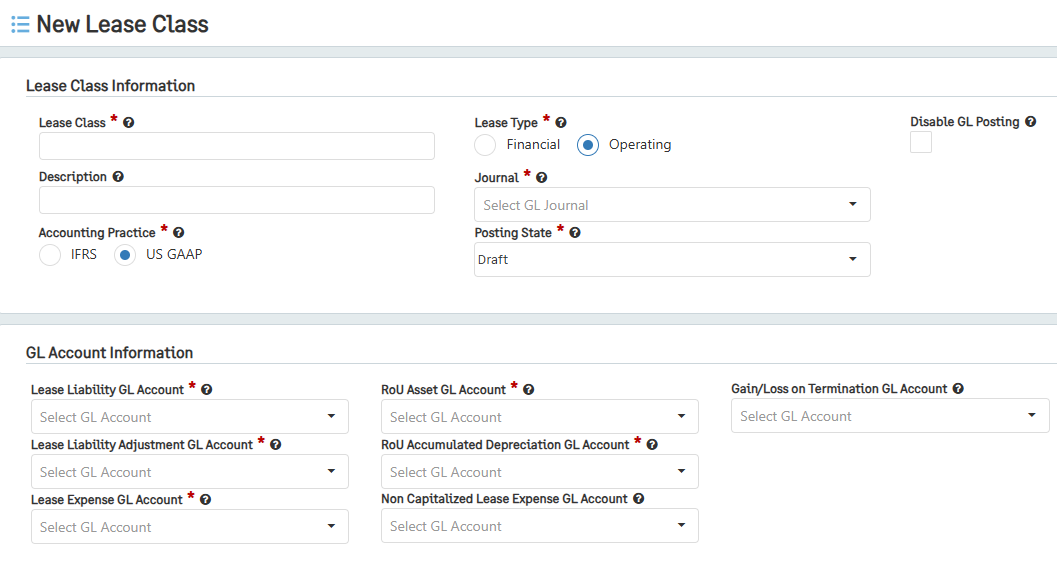The image size is (1057, 578).
Task: Select the IFRS accounting practice
Action: (x=50, y=255)
